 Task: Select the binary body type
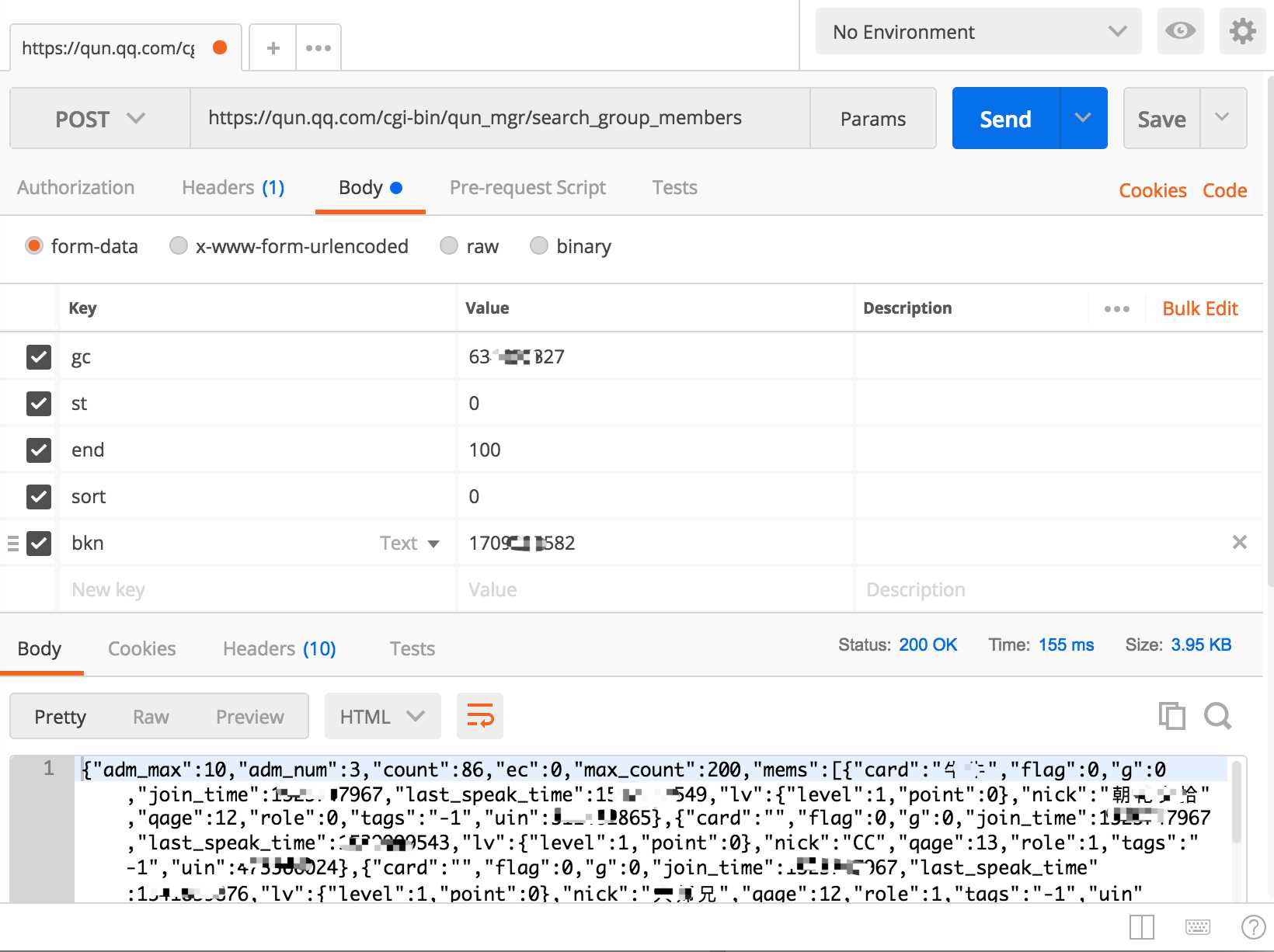[539, 246]
